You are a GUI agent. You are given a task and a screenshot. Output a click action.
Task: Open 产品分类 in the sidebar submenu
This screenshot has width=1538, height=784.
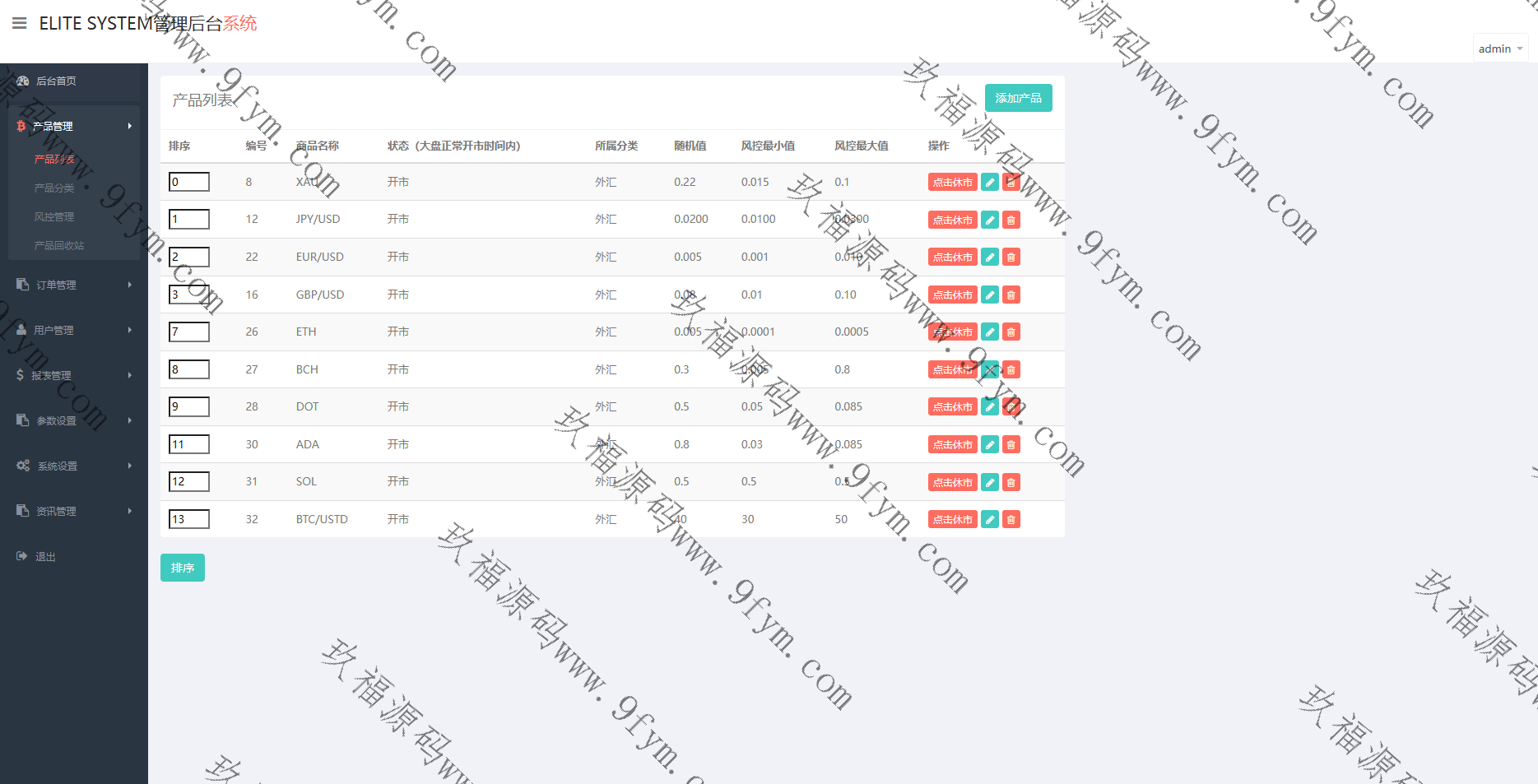[54, 188]
